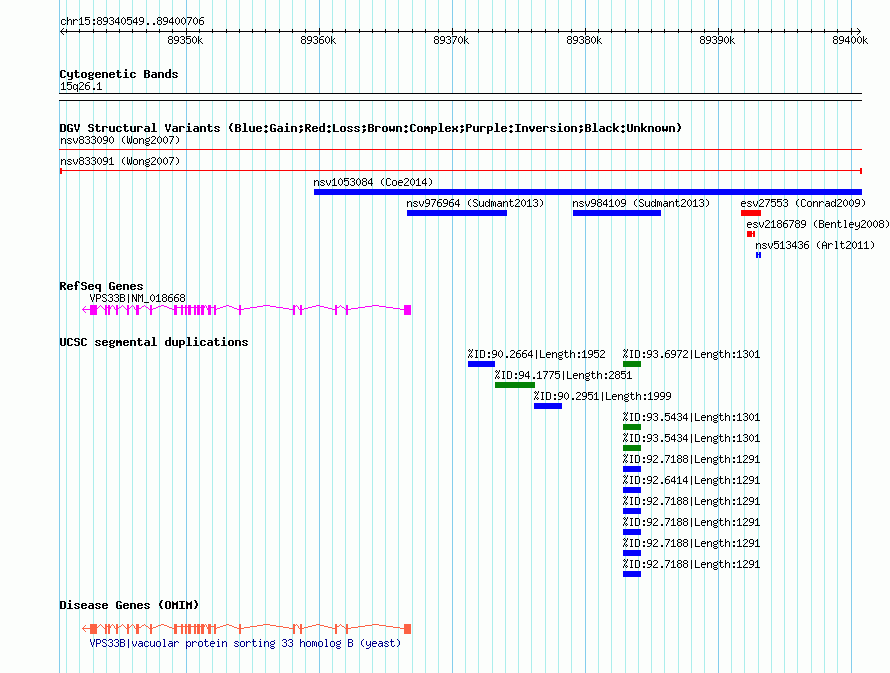Viewport: 890px width, 673px height.
Task: Select the red loss bar under esv27553
Action: click(750, 213)
